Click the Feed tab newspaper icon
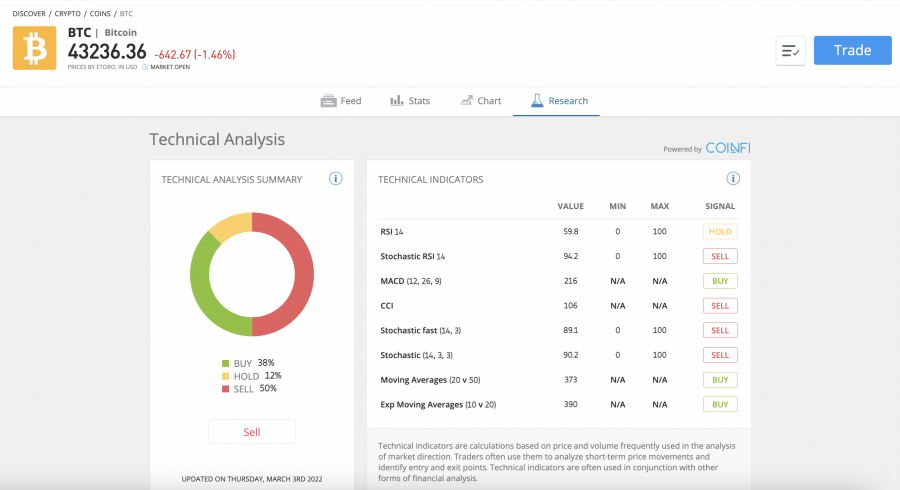This screenshot has width=900, height=490. [328, 101]
